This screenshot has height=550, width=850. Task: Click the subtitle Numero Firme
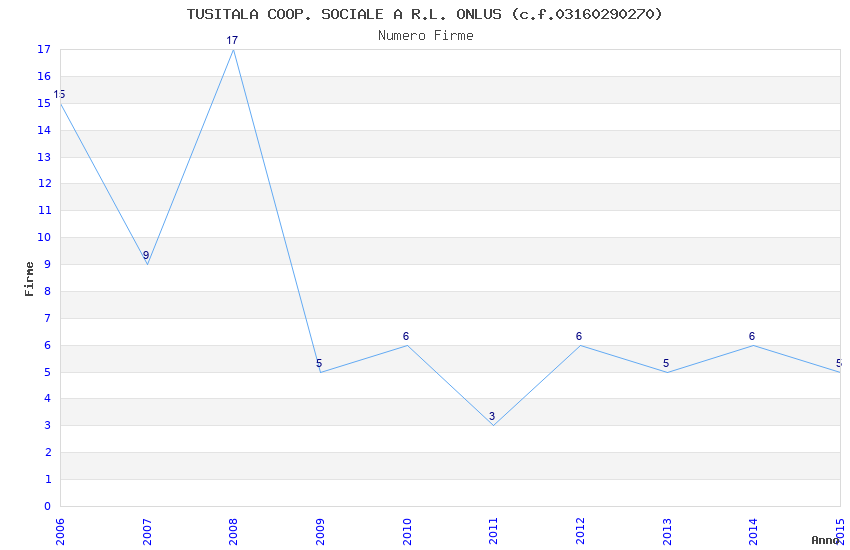(x=426, y=35)
